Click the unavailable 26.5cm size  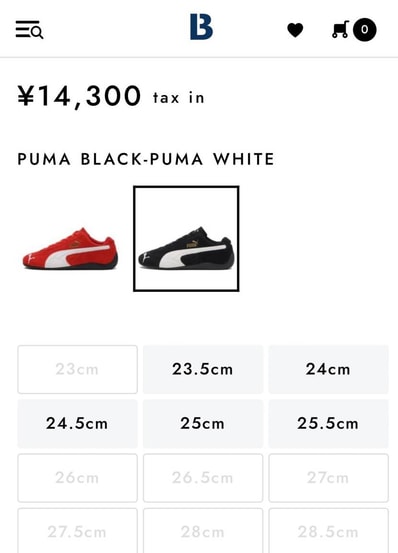(x=203, y=478)
